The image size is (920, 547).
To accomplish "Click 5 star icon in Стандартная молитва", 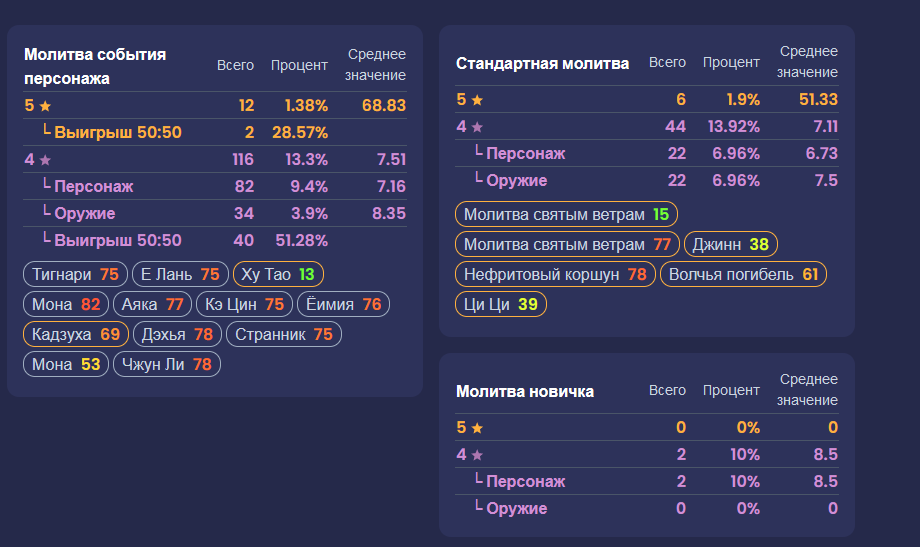I will click(478, 100).
